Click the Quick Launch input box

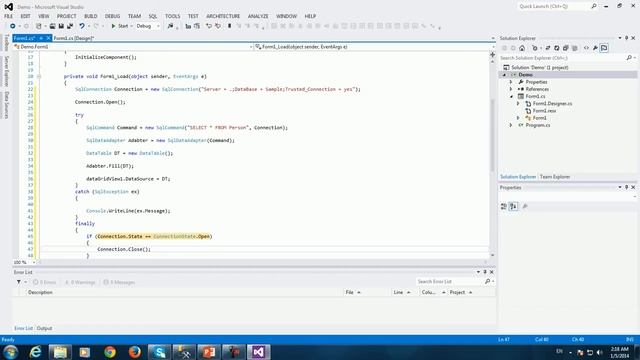point(553,6)
